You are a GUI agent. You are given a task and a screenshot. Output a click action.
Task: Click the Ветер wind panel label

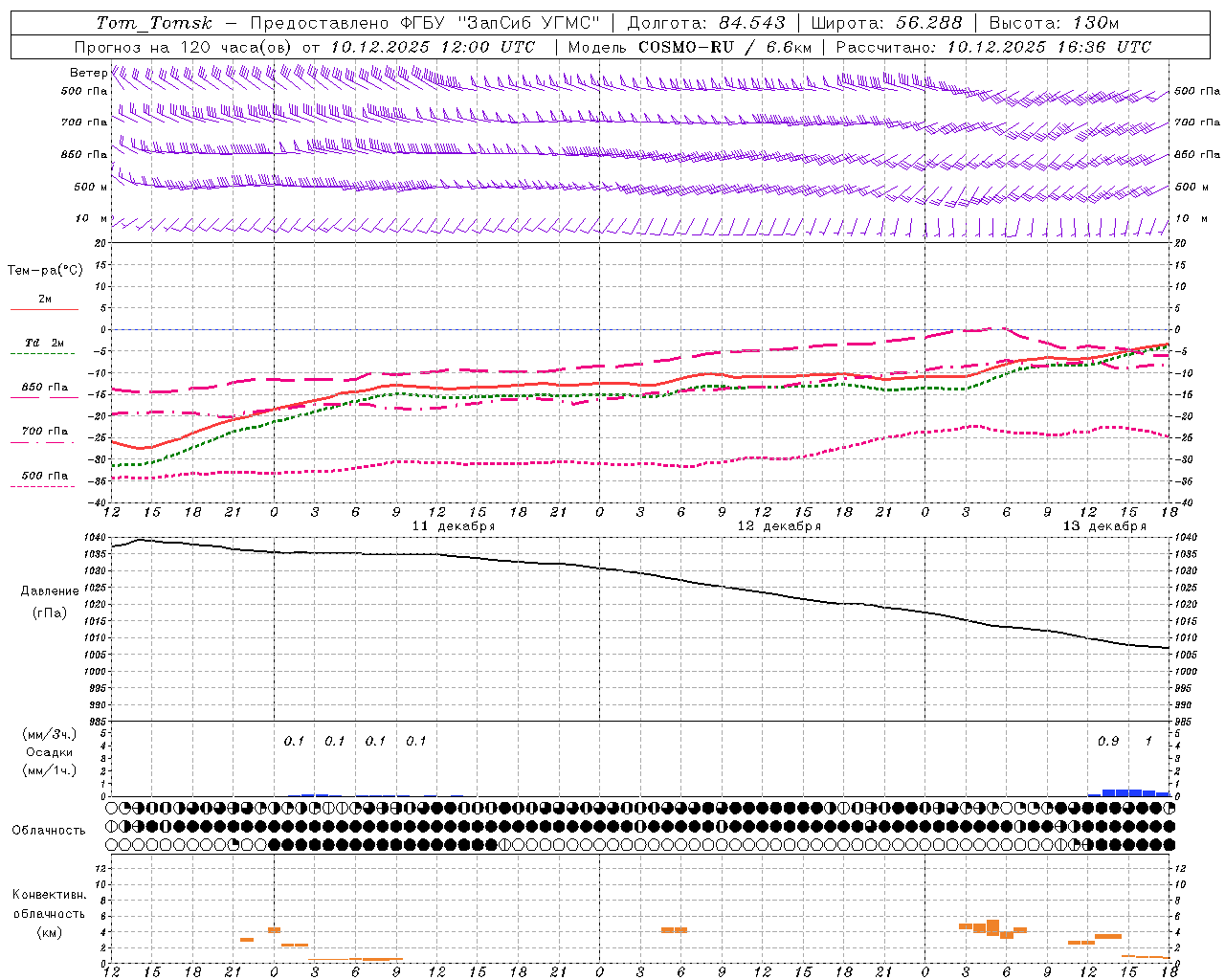pos(88,73)
